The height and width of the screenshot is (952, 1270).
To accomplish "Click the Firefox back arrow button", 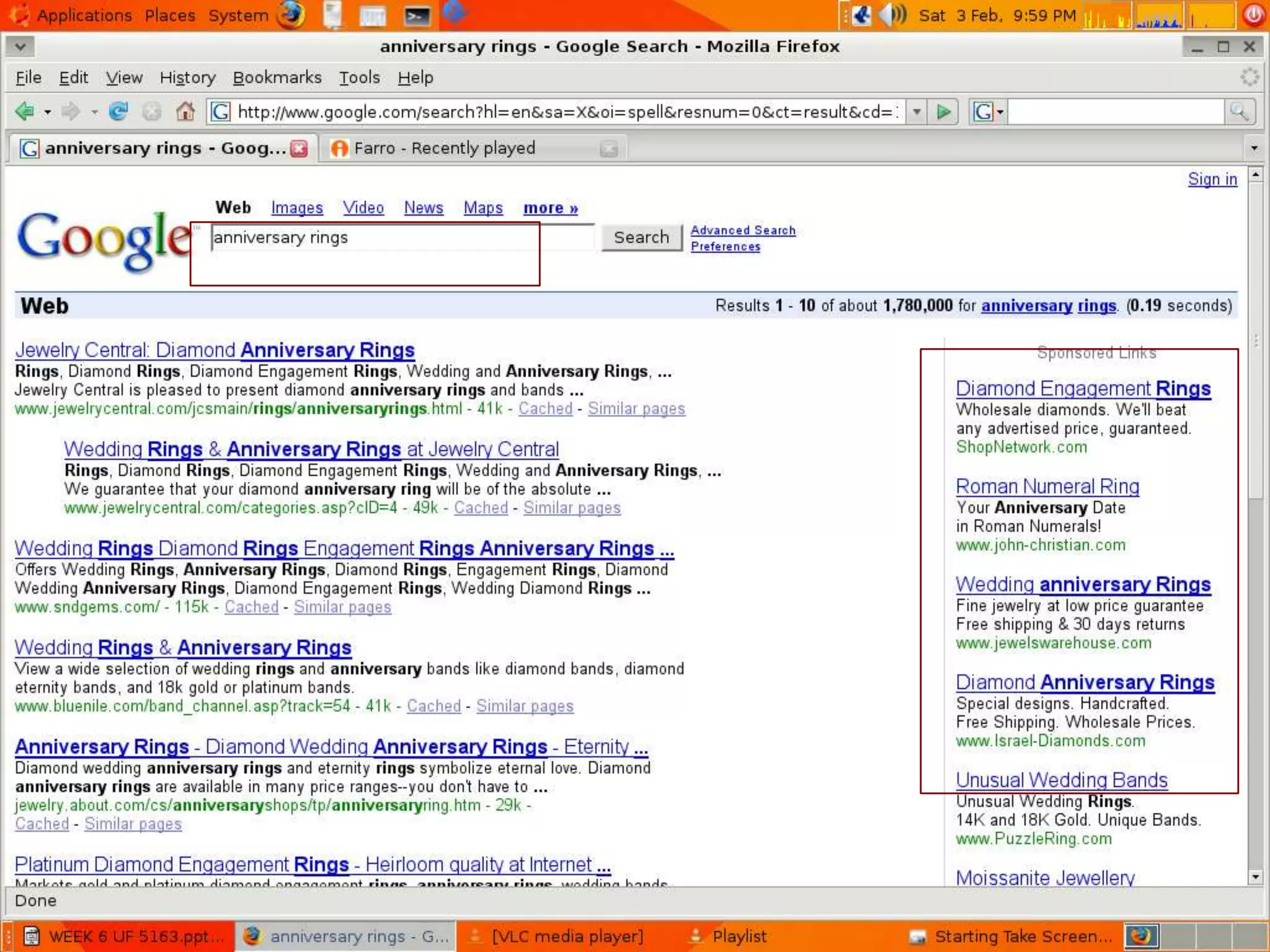I will 25,112.
